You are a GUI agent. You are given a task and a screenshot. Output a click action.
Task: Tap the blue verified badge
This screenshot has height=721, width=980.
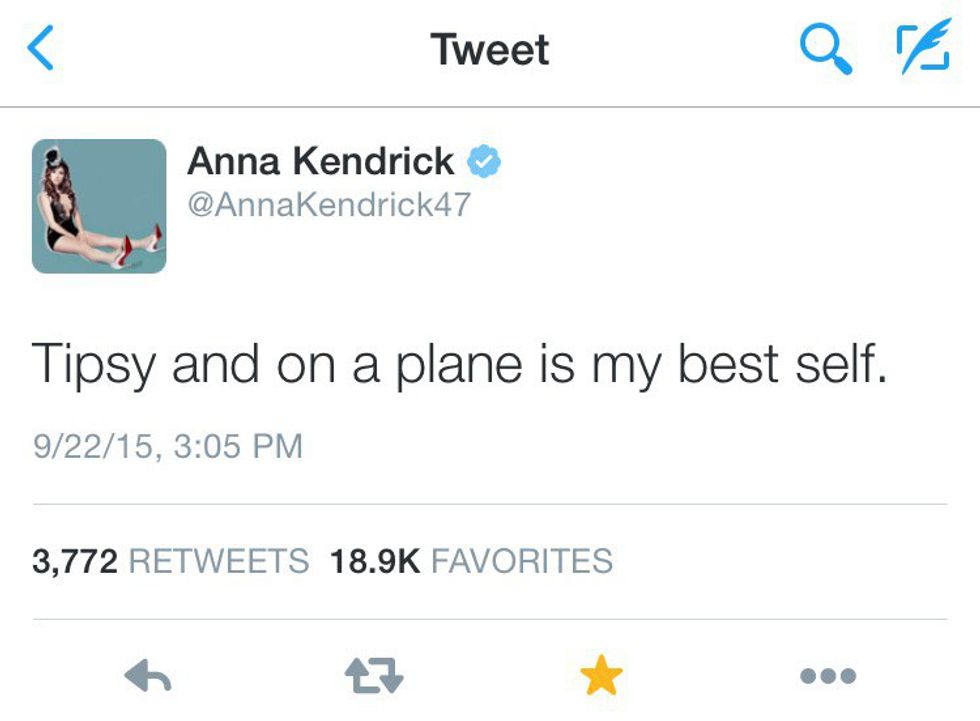click(x=485, y=161)
